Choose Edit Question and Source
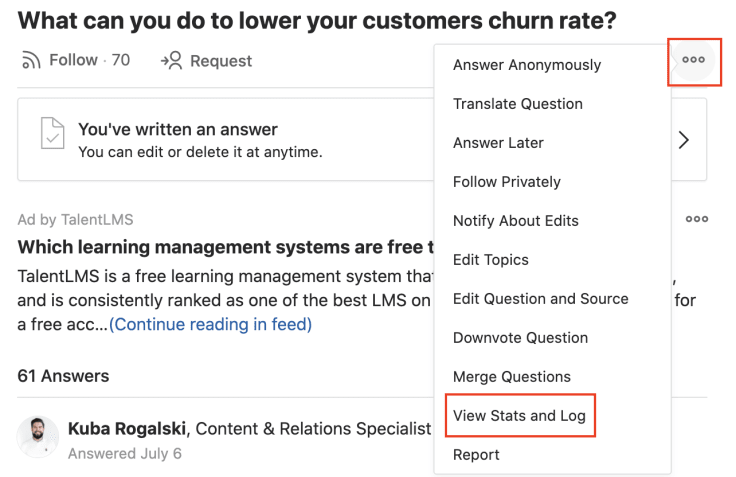 click(540, 299)
